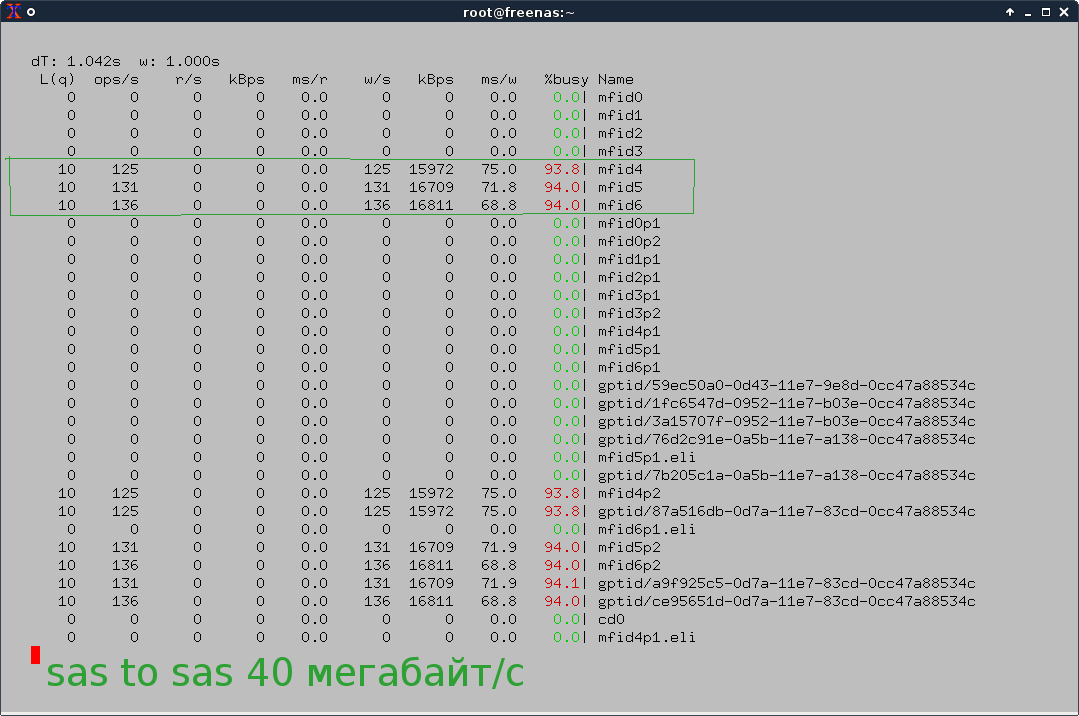This screenshot has height=716, width=1079.
Task: Click the 71.8 ms/w value in mfid5 row
Action: pyautogui.click(x=499, y=187)
